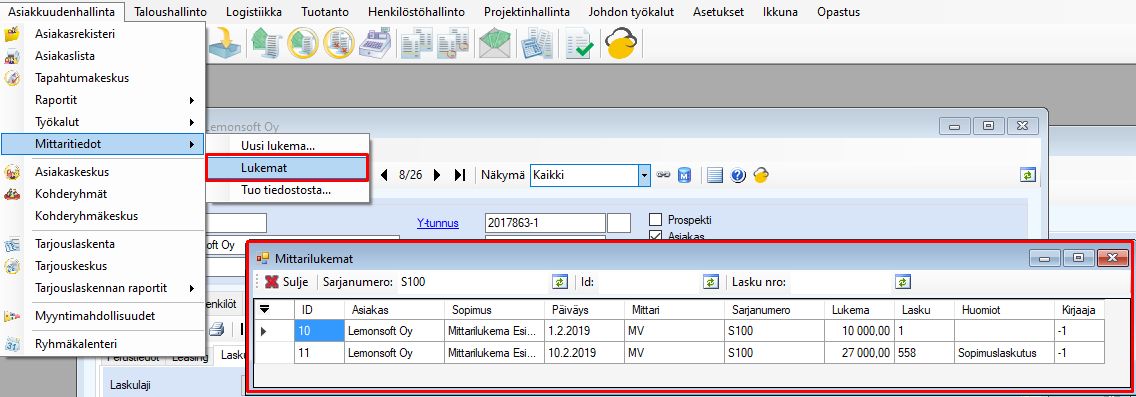Click the yellow Lemonsoft cloud icon in main toolbar
The height and width of the screenshot is (397, 1136).
click(621, 43)
